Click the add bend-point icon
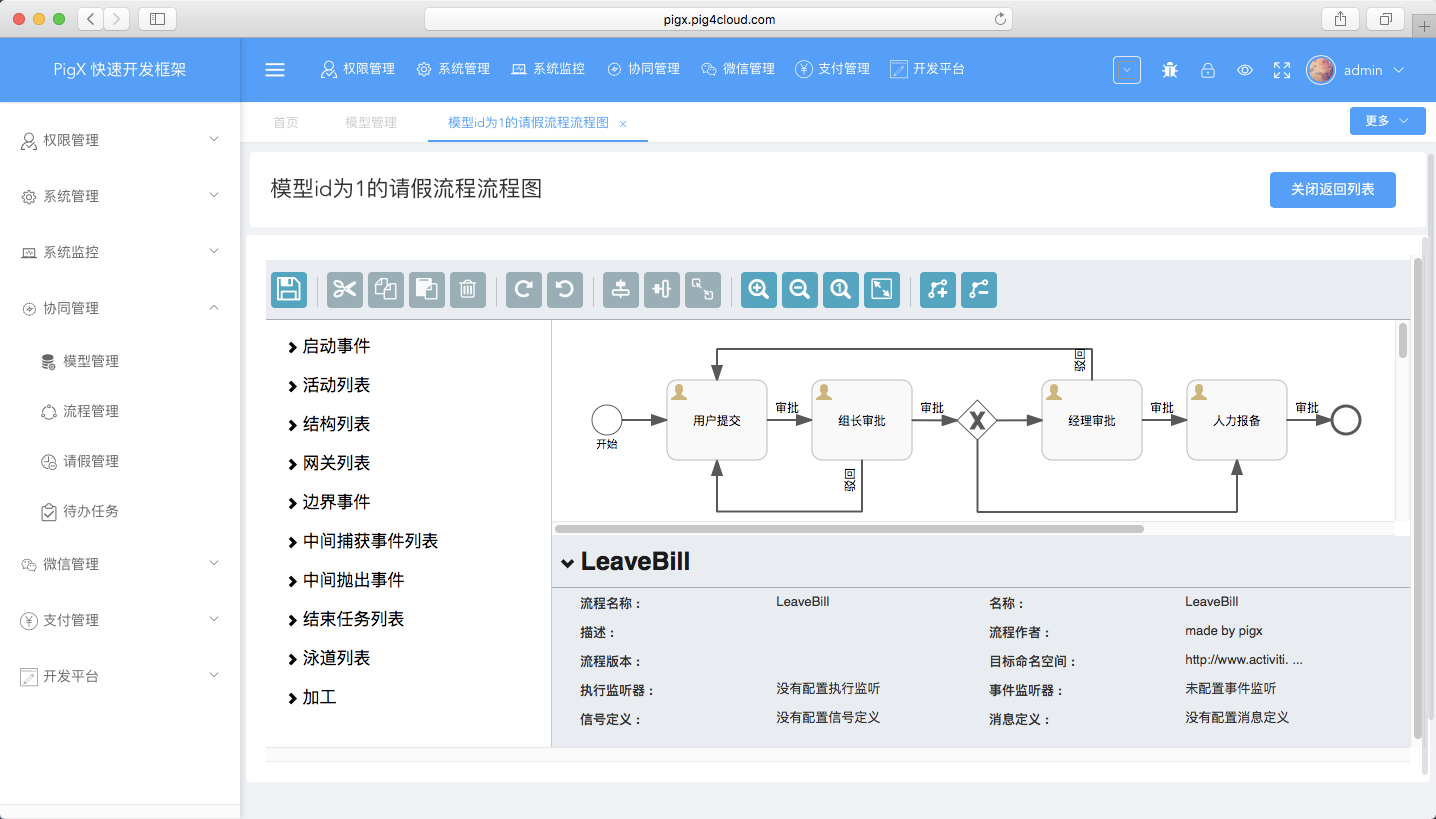Image resolution: width=1436 pixels, height=819 pixels. pos(938,290)
